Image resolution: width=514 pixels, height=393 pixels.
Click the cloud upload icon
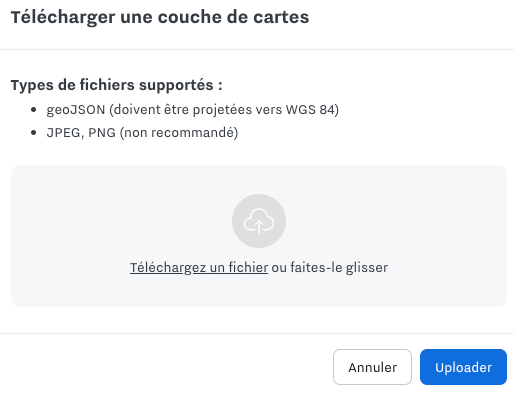(x=259, y=221)
